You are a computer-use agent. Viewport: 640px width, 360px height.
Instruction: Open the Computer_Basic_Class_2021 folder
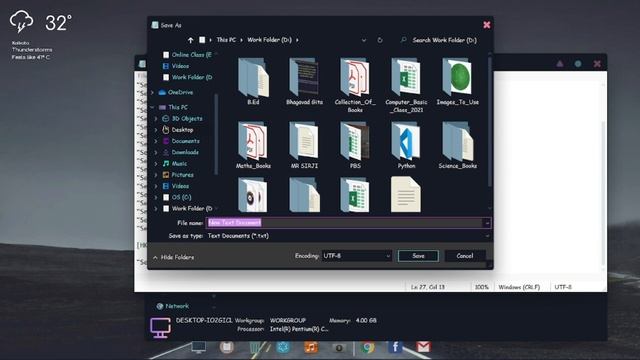click(x=406, y=85)
